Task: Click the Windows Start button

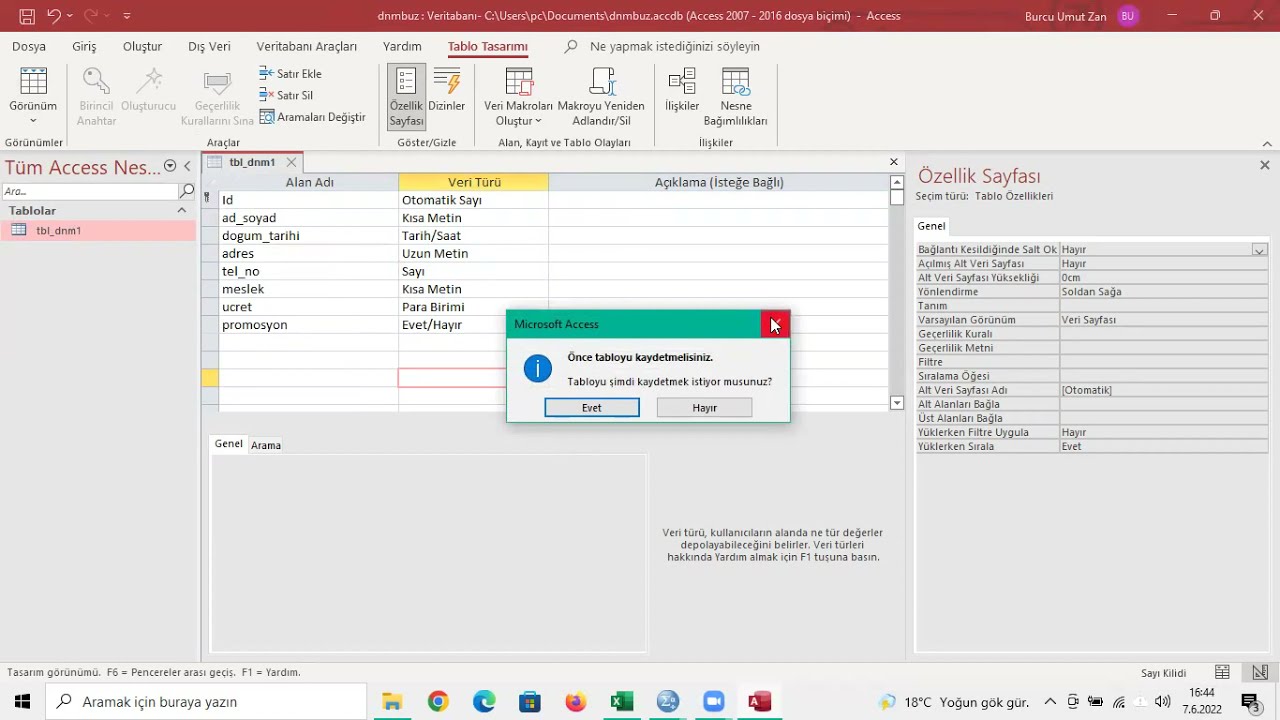Action: coord(22,702)
